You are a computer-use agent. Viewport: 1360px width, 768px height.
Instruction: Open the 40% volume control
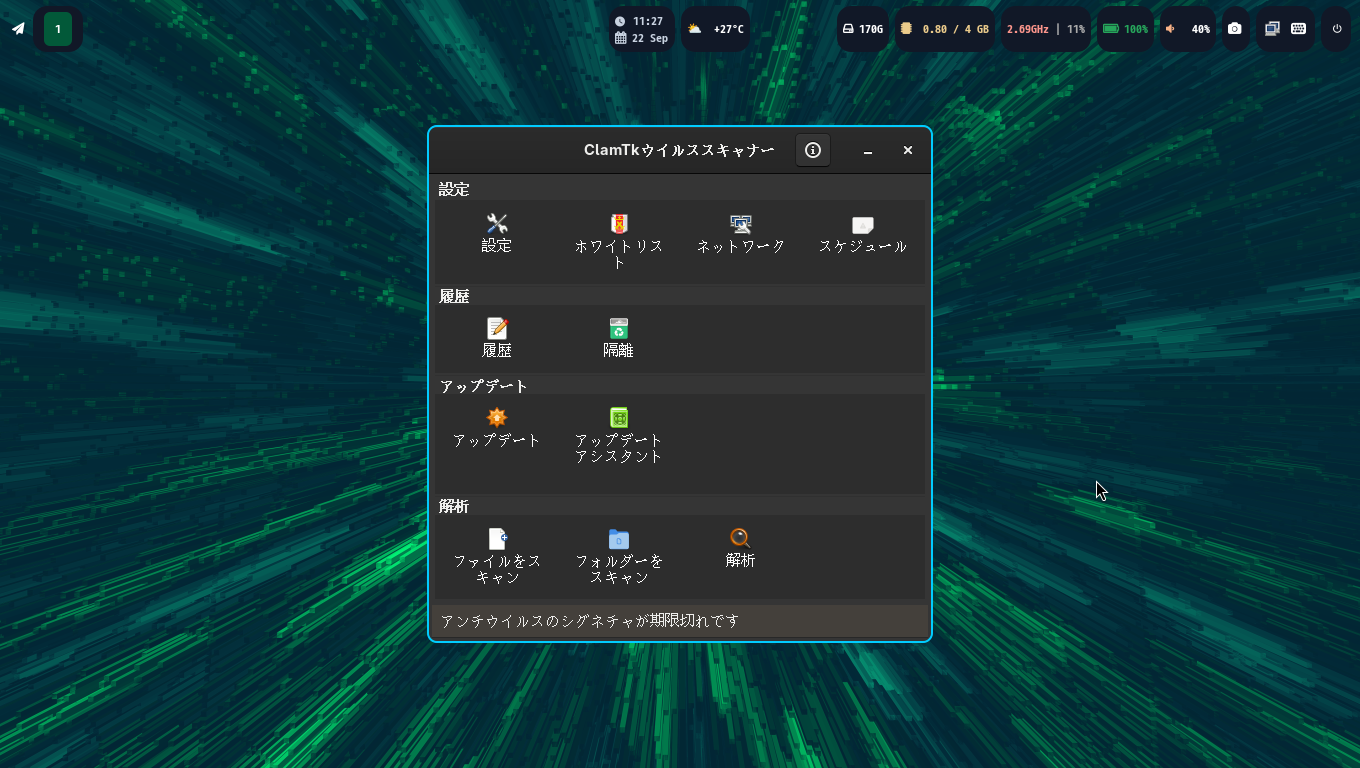click(1188, 29)
